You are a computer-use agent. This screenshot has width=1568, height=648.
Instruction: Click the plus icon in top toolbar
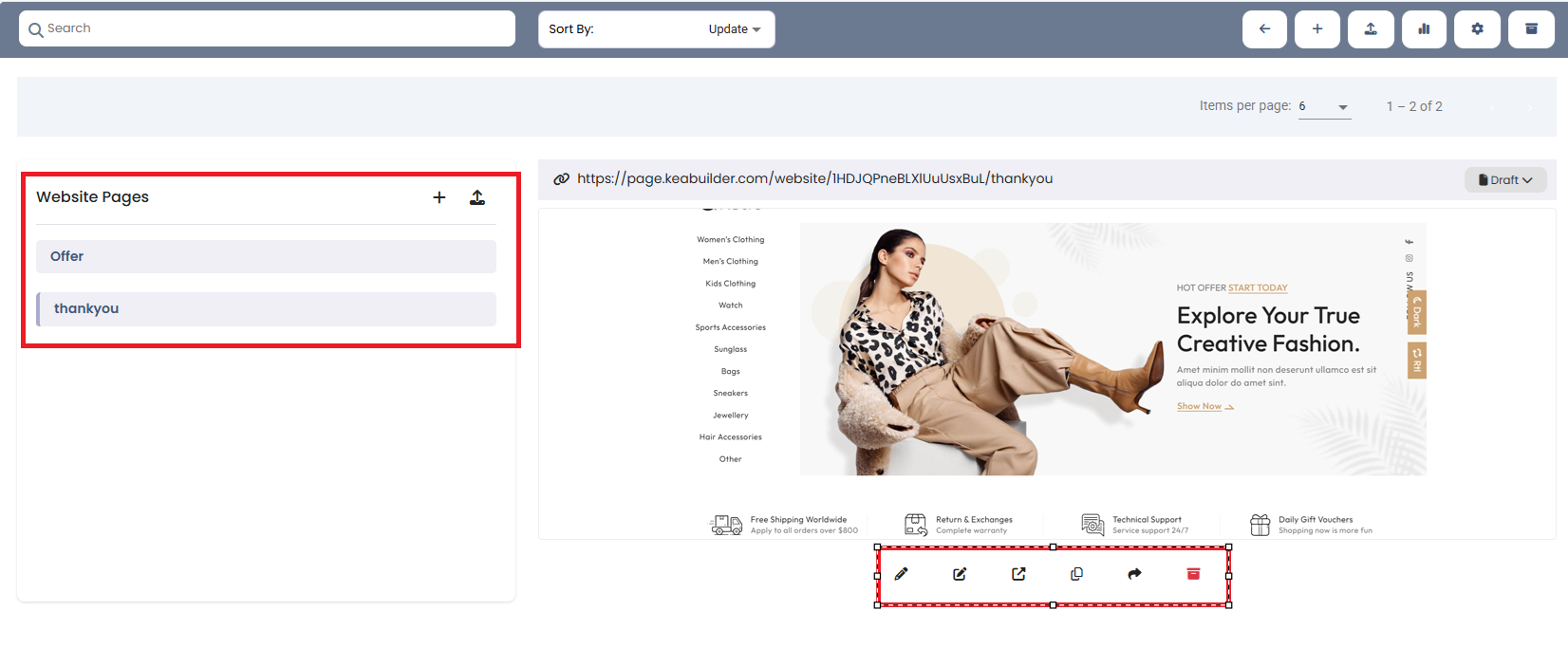(x=1317, y=29)
